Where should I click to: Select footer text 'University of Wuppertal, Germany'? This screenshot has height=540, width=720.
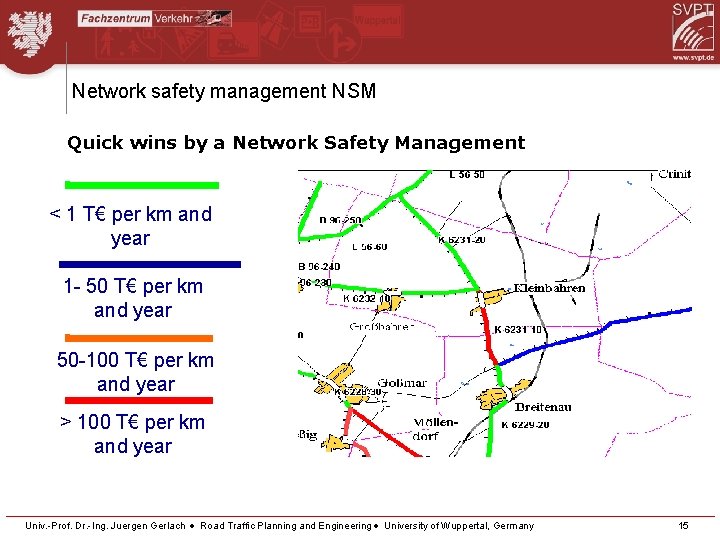459,526
